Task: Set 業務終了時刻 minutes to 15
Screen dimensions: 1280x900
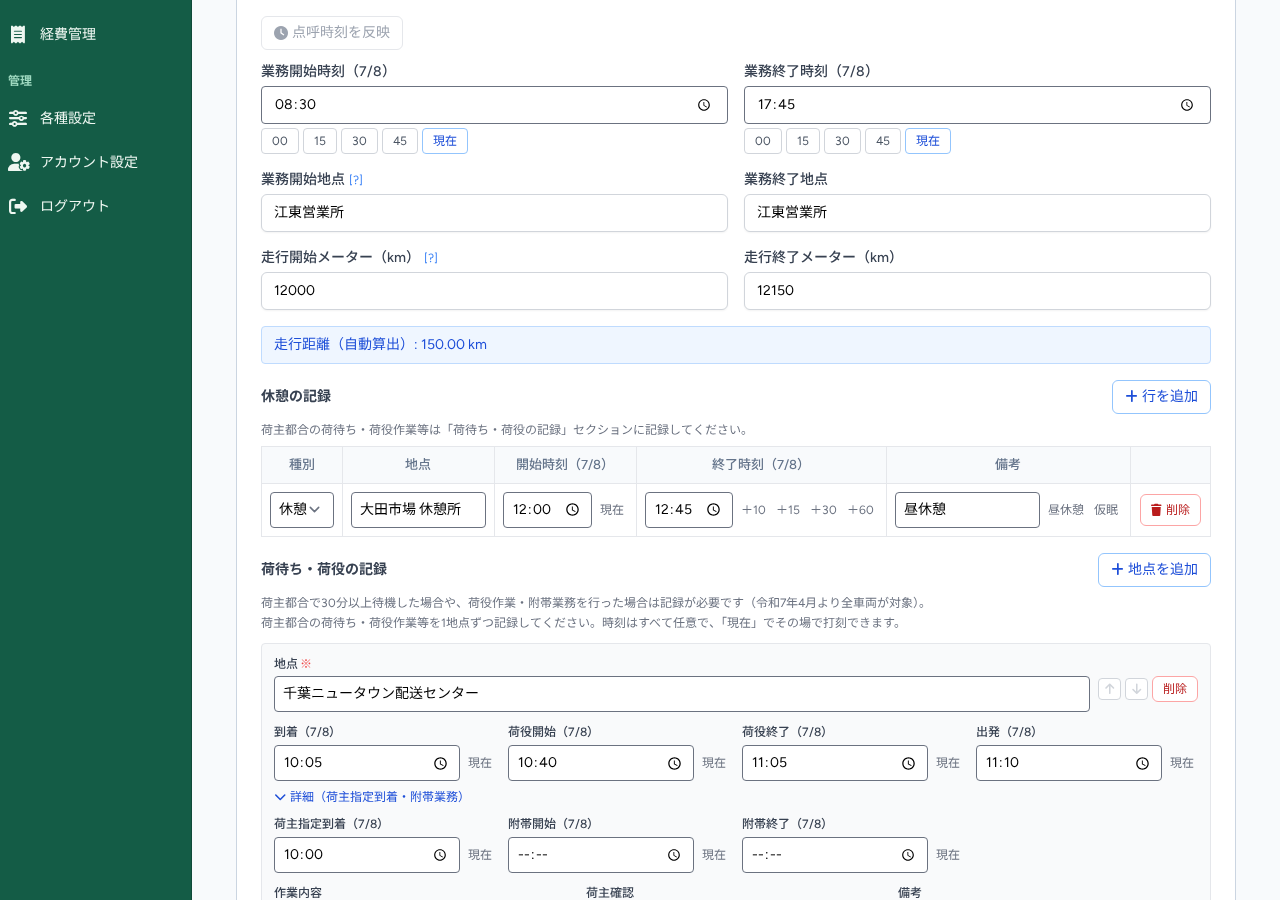Action: [803, 141]
